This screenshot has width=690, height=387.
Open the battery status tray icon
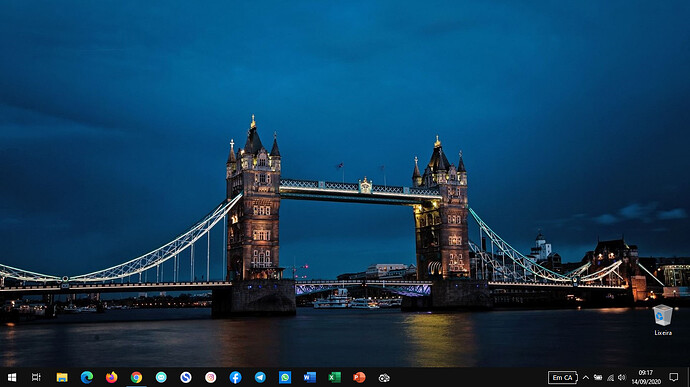(x=598, y=377)
